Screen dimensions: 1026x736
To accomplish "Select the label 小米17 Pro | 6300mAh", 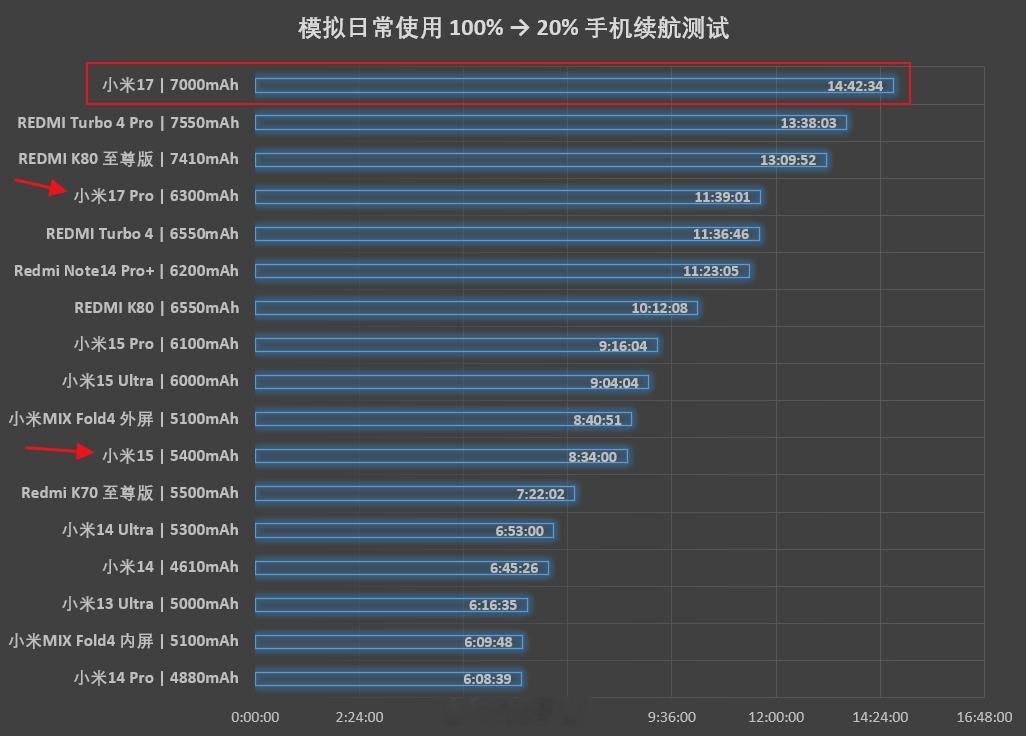I will 156,196.
